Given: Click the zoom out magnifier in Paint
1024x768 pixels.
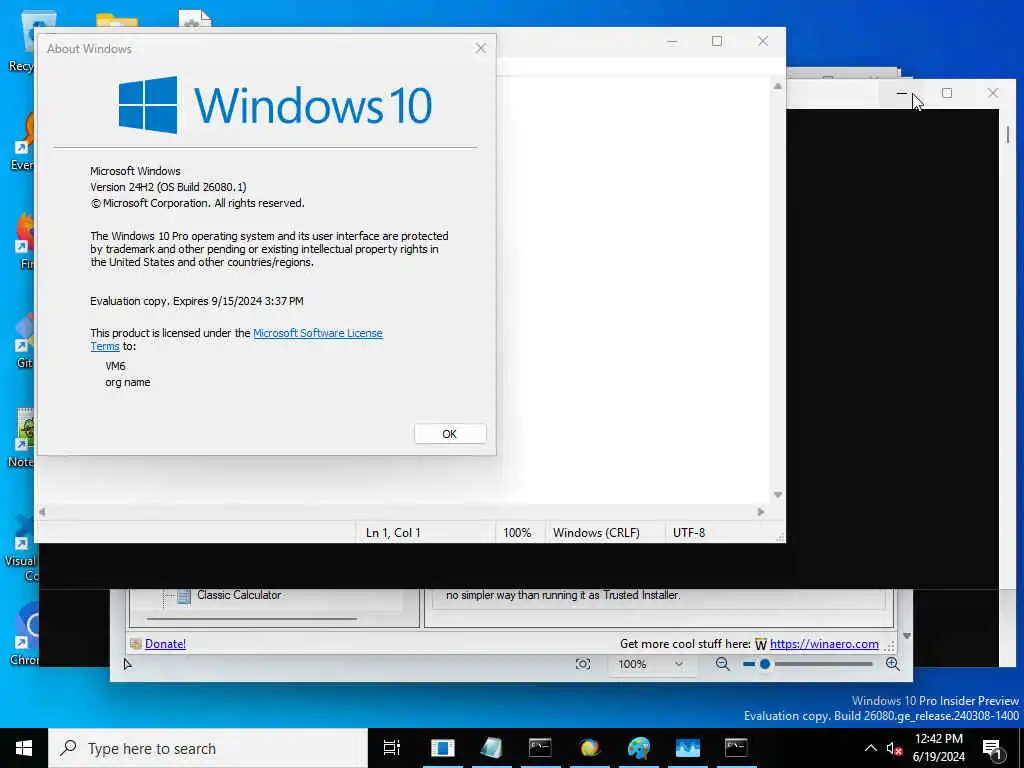Looking at the screenshot, I should (722, 664).
